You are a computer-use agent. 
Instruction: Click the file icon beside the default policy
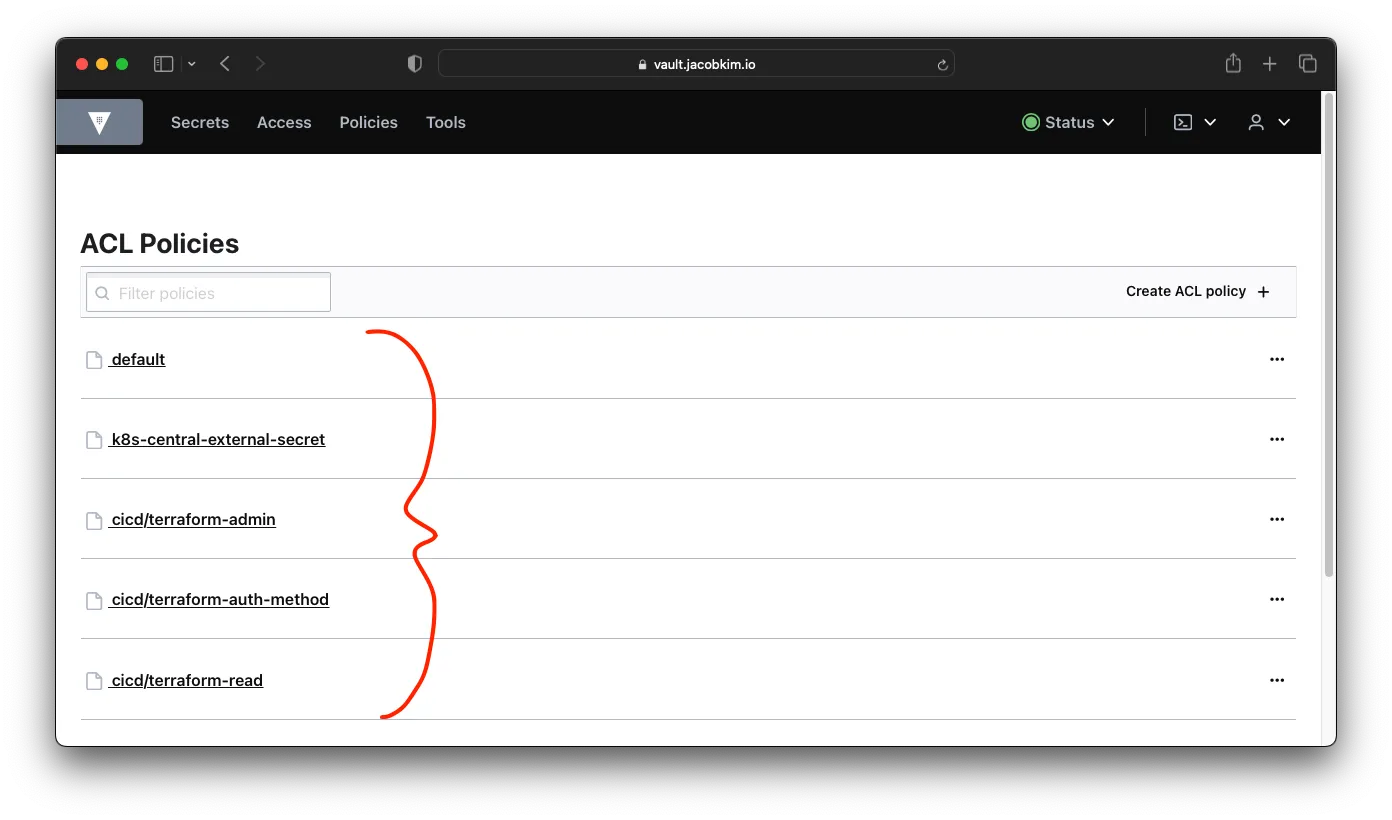click(93, 359)
